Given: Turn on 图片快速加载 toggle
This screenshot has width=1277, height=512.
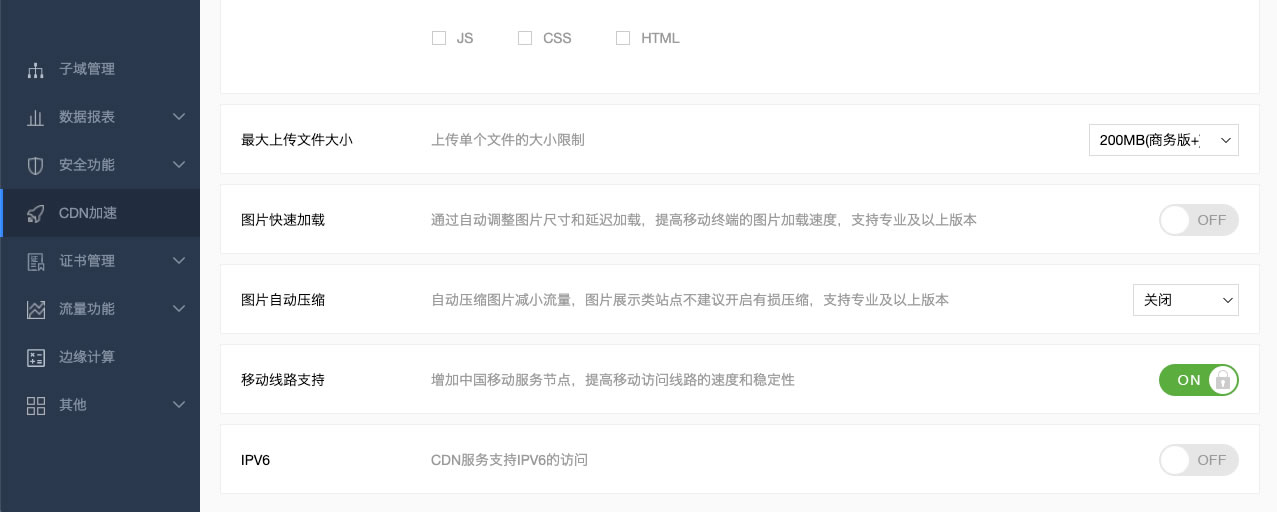Looking at the screenshot, I should coord(1198,220).
